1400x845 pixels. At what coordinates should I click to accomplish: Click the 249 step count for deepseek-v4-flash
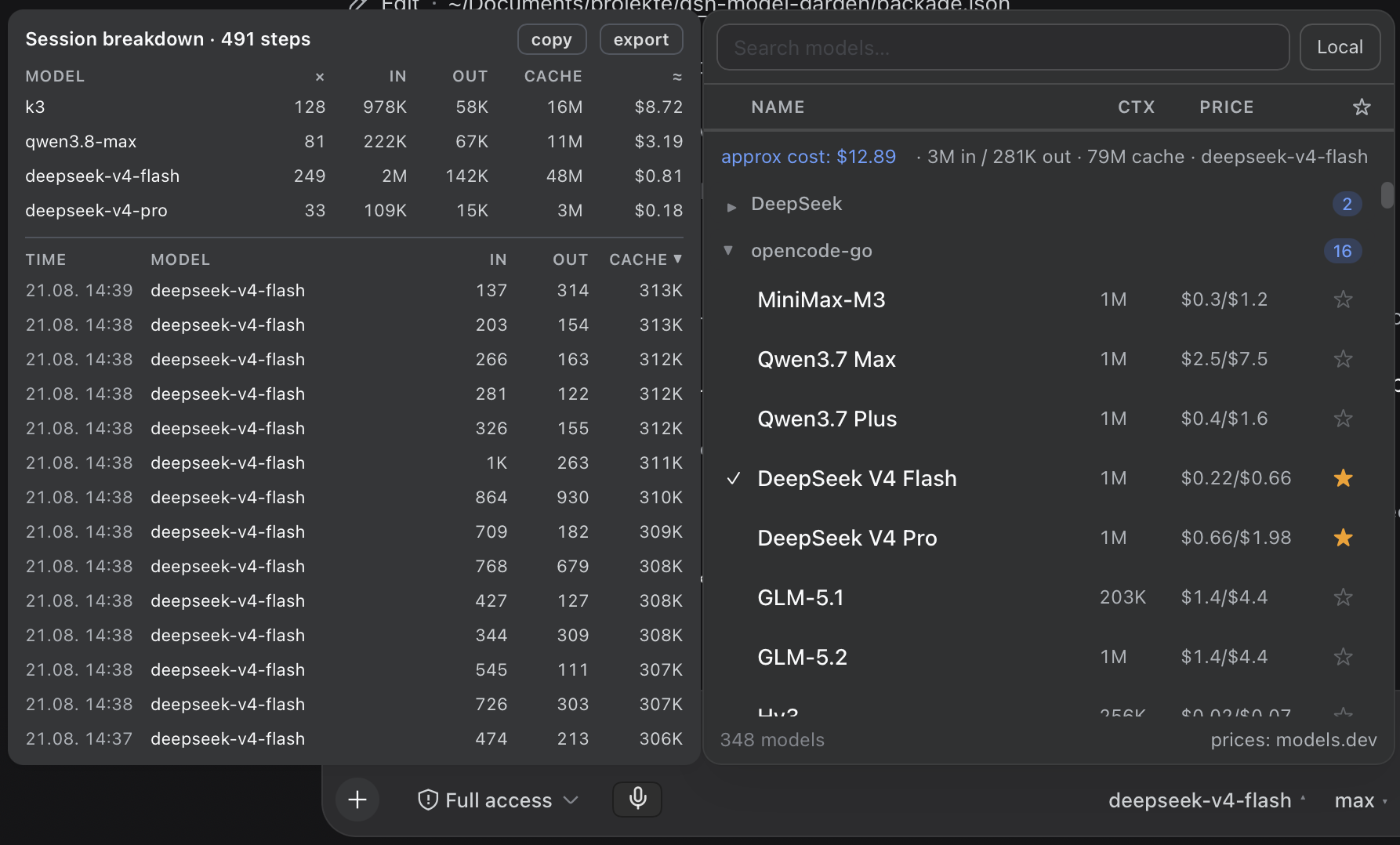(310, 176)
